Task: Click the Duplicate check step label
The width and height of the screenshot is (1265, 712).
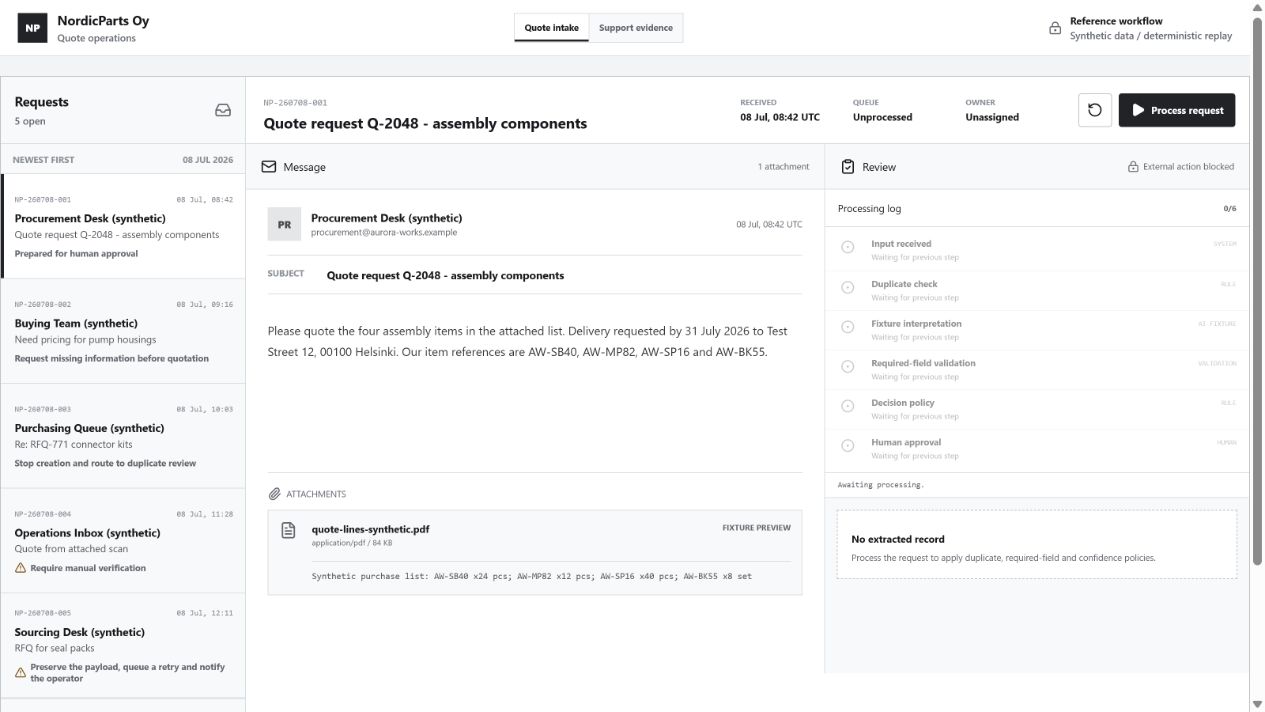Action: (904, 284)
